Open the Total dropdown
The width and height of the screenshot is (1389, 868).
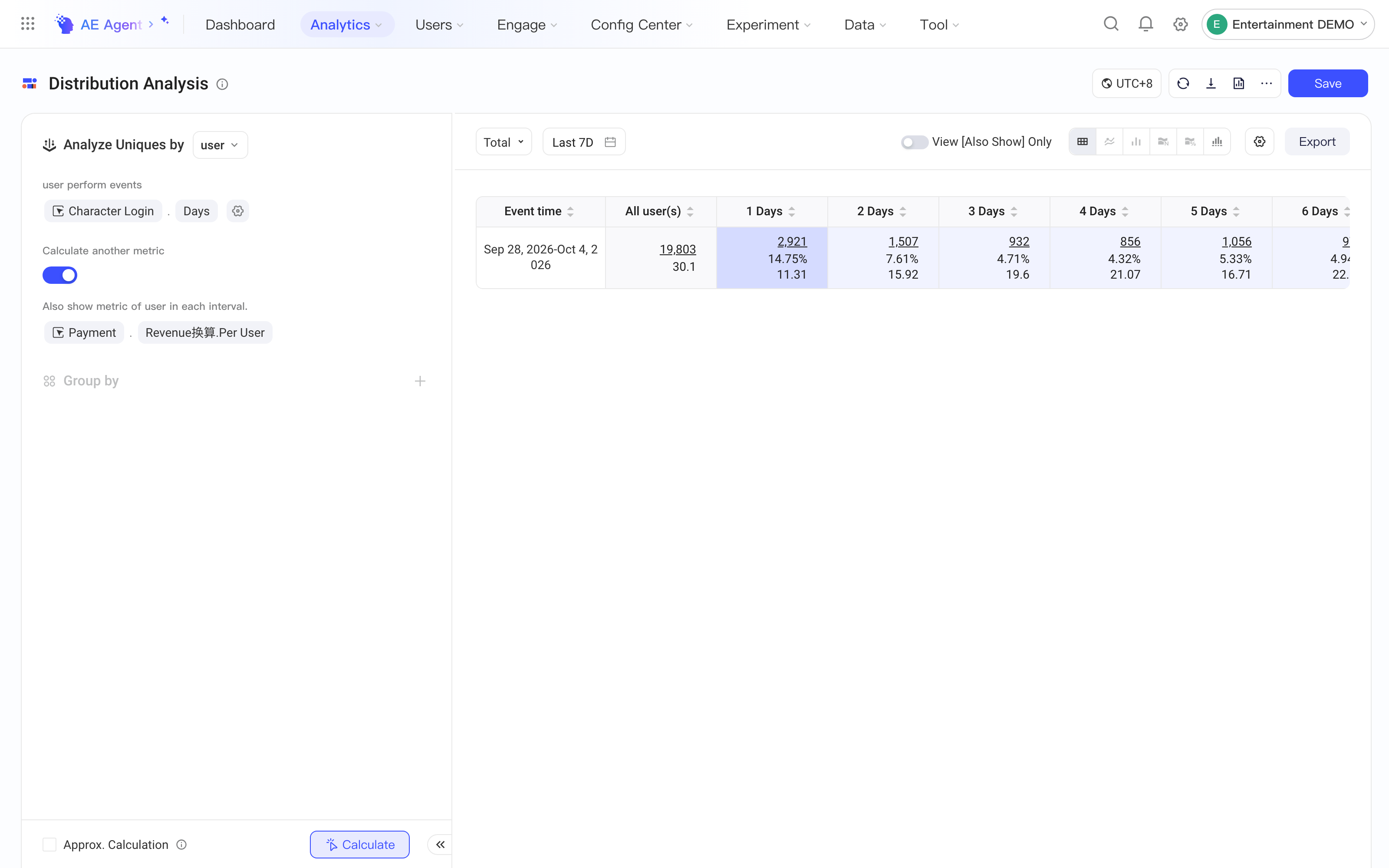[504, 142]
